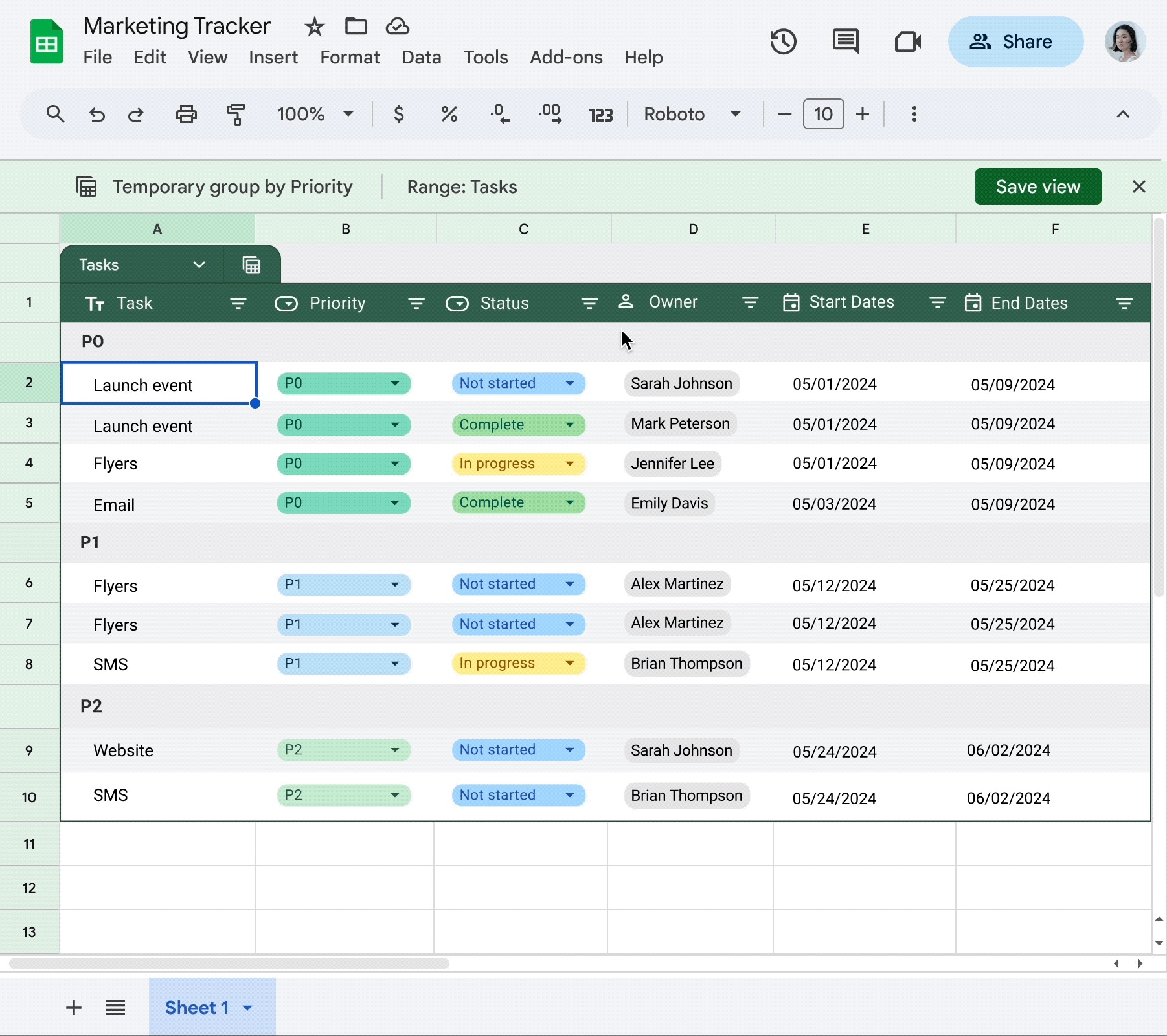
Task: Open the Roboto font dropdown
Action: [x=692, y=114]
